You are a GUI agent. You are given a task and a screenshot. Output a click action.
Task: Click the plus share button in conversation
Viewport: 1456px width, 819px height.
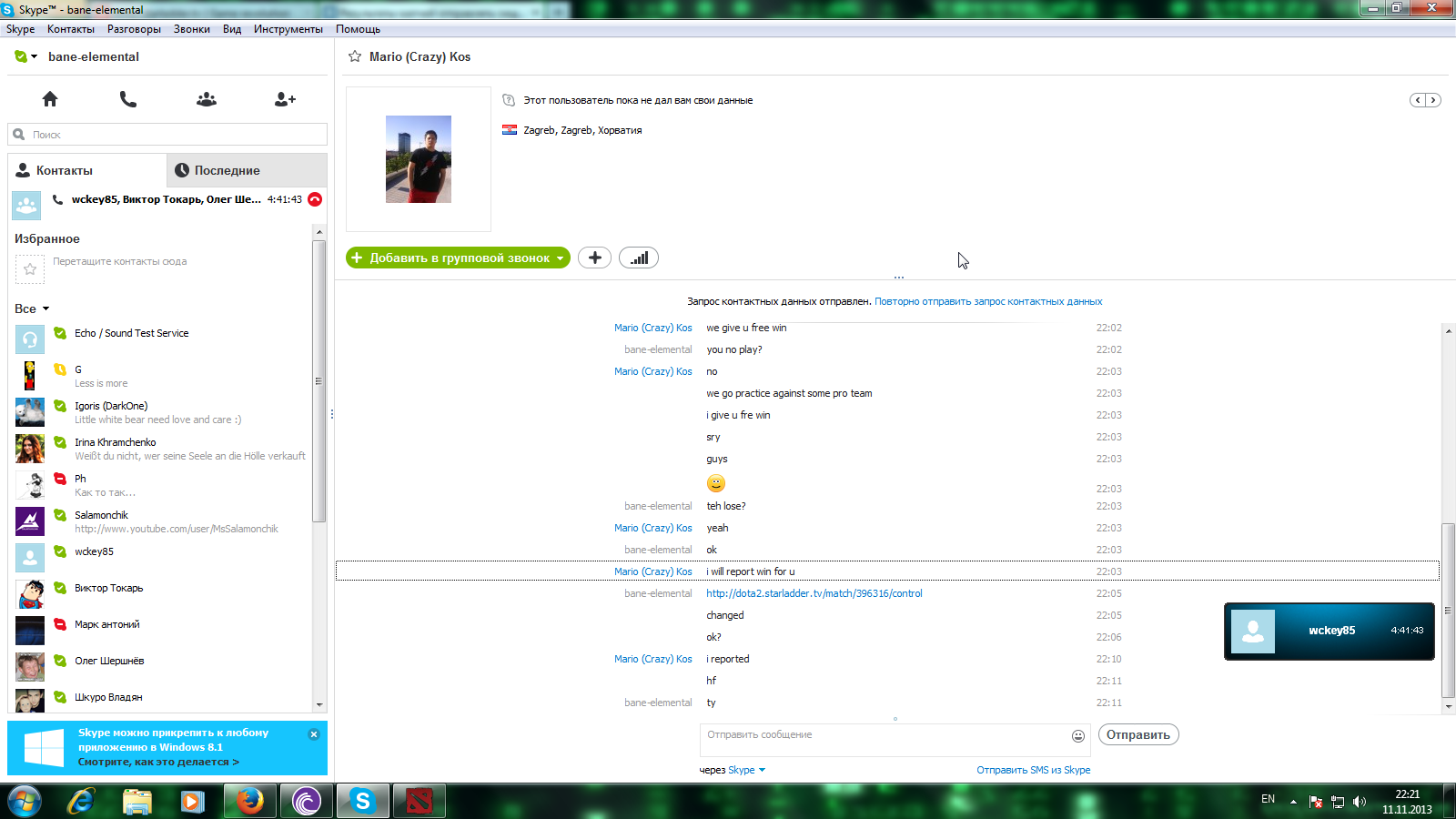594,258
